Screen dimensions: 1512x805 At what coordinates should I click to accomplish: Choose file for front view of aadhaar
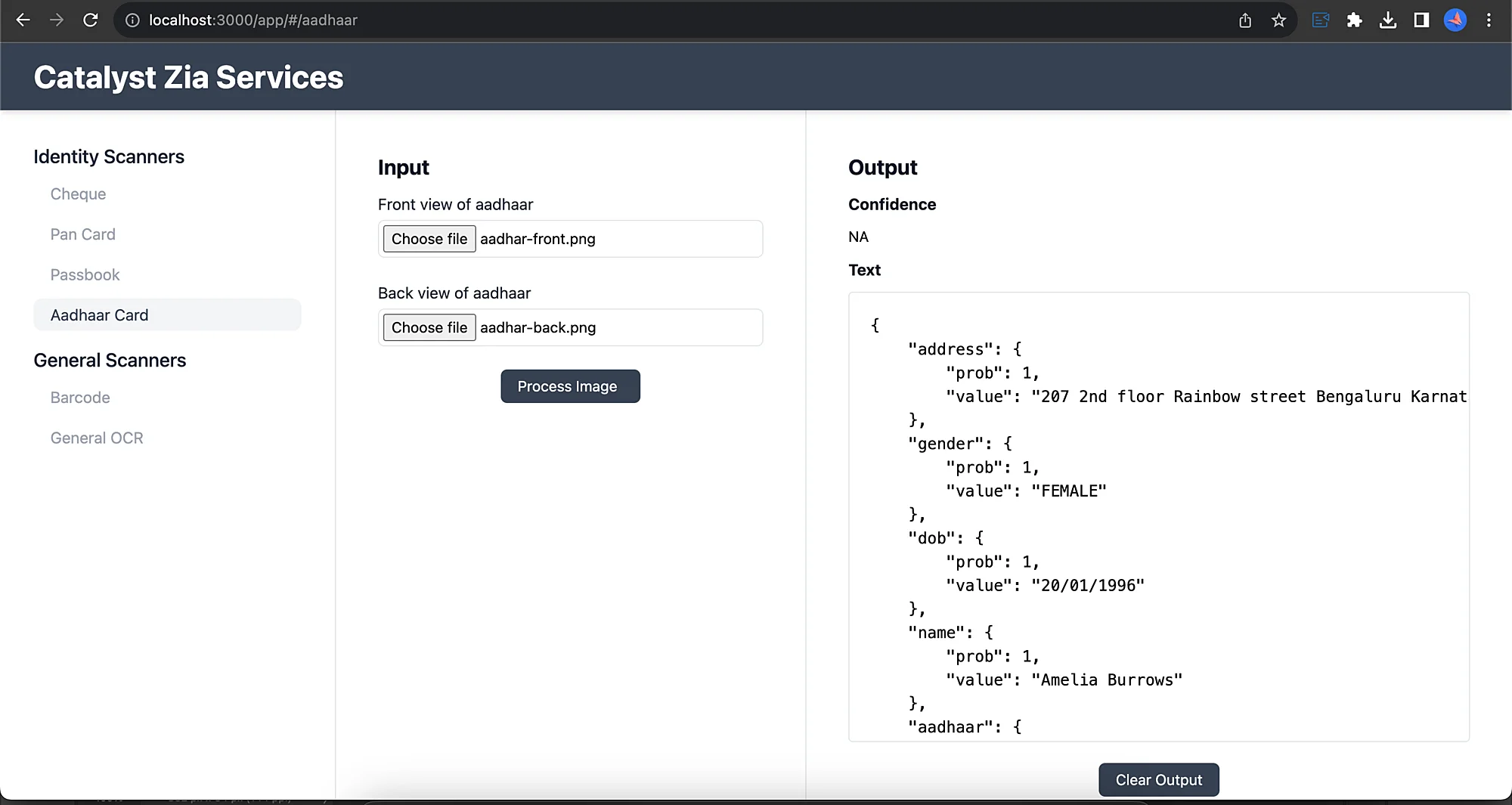[x=429, y=239]
